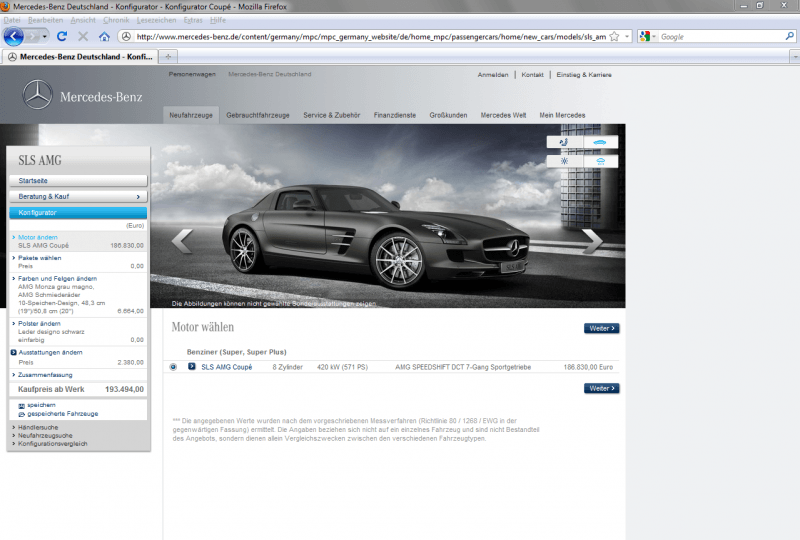Click the Kontakt link
The height and width of the screenshot is (540, 800).
(532, 75)
